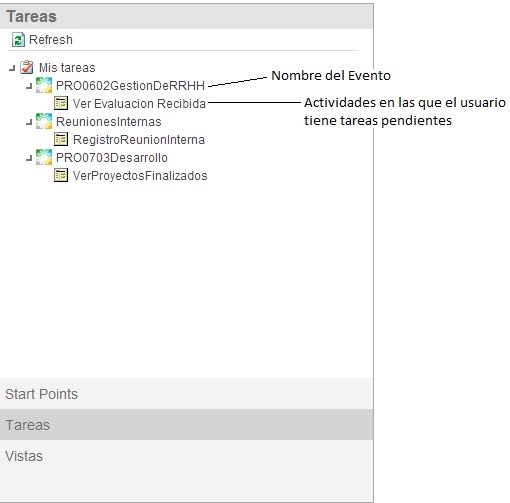Screen dimensions: 510x503
Task: Click the VerProyectosFinalizados form icon
Action: 61,175
